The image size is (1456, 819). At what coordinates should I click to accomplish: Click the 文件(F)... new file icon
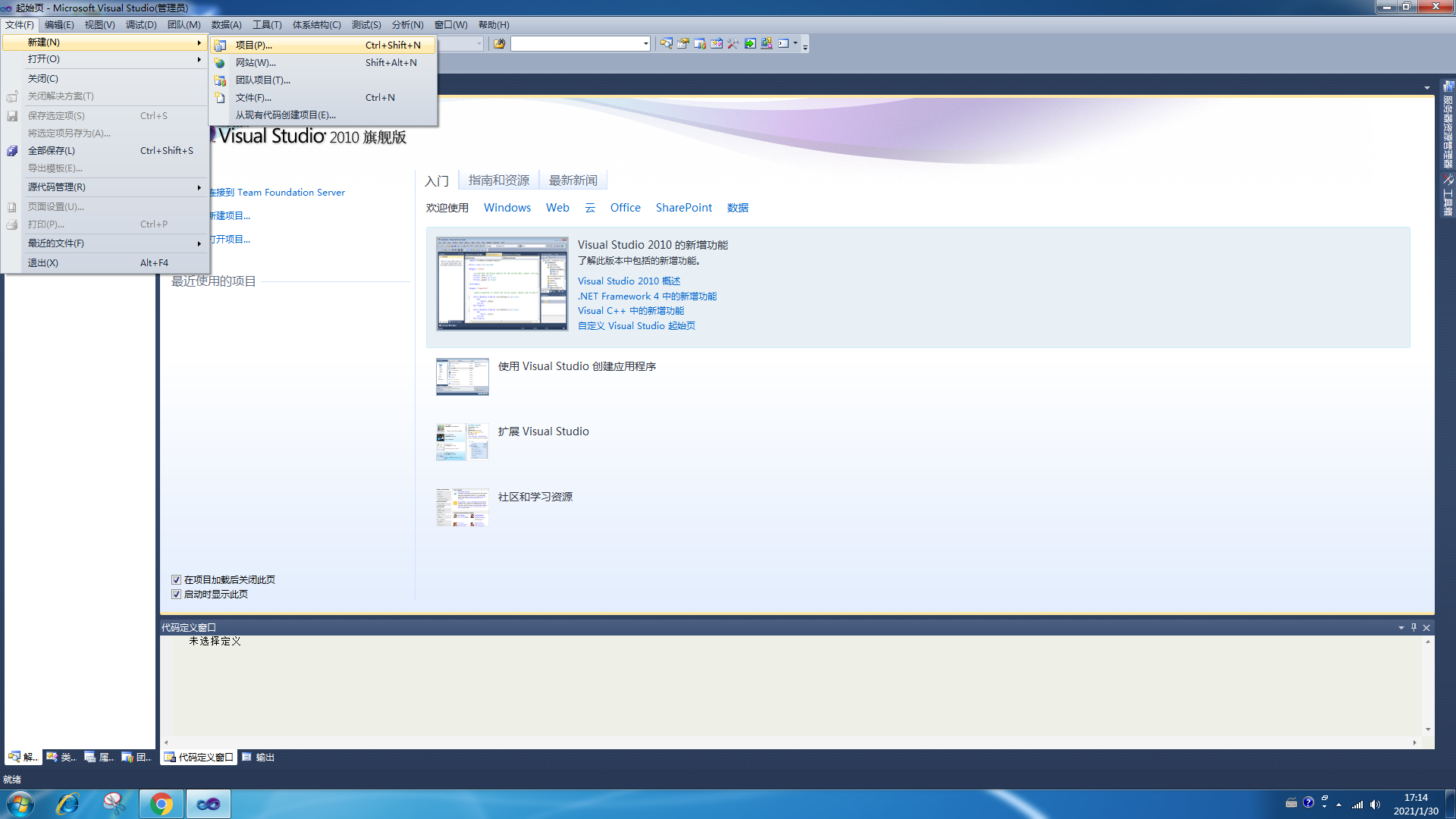point(220,98)
